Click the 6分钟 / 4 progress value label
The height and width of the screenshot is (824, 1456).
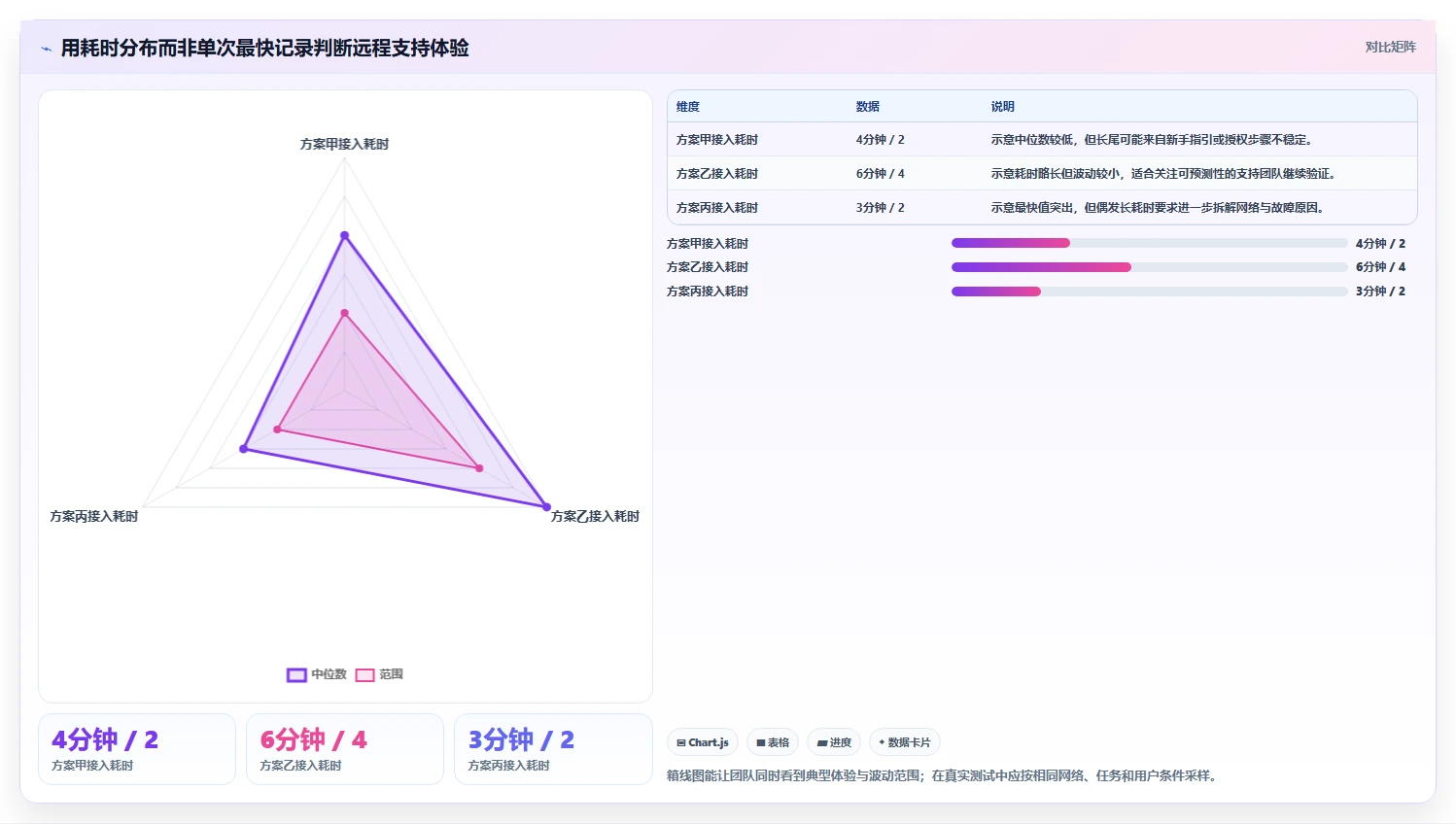(x=1380, y=267)
